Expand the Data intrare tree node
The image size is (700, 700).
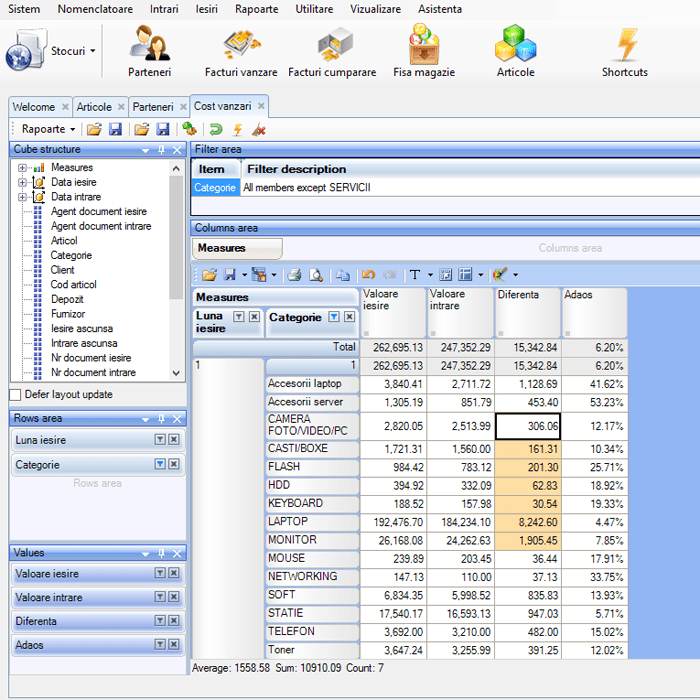(x=22, y=197)
